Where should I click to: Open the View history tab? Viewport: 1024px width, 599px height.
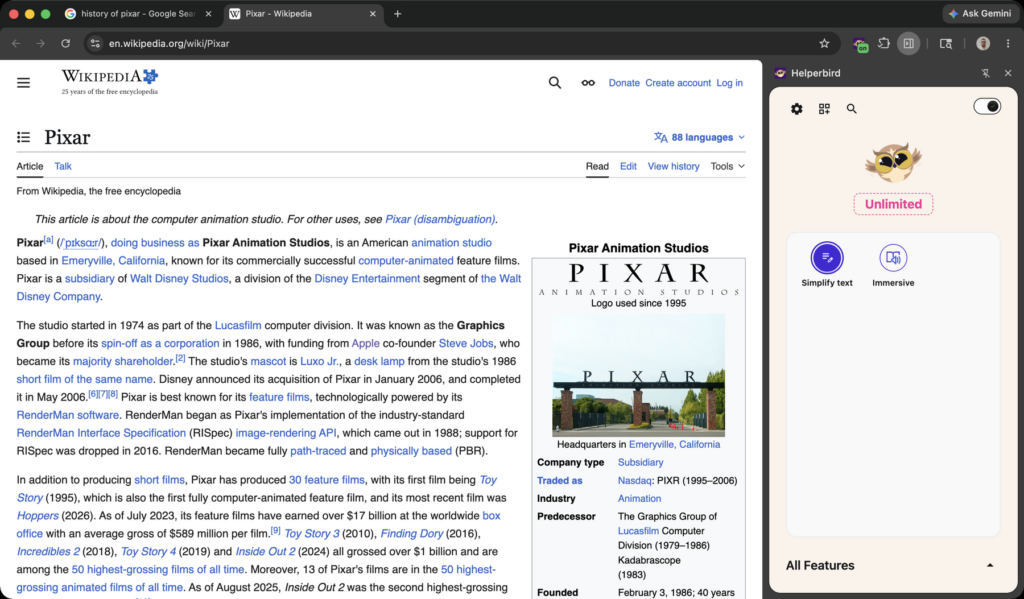click(673, 167)
